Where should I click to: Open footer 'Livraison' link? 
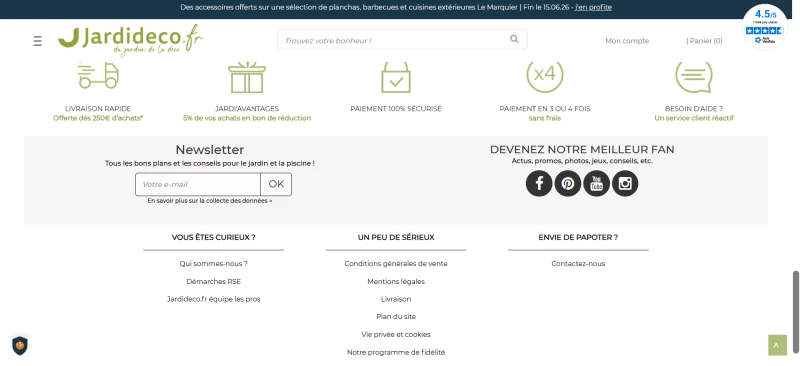click(x=396, y=299)
